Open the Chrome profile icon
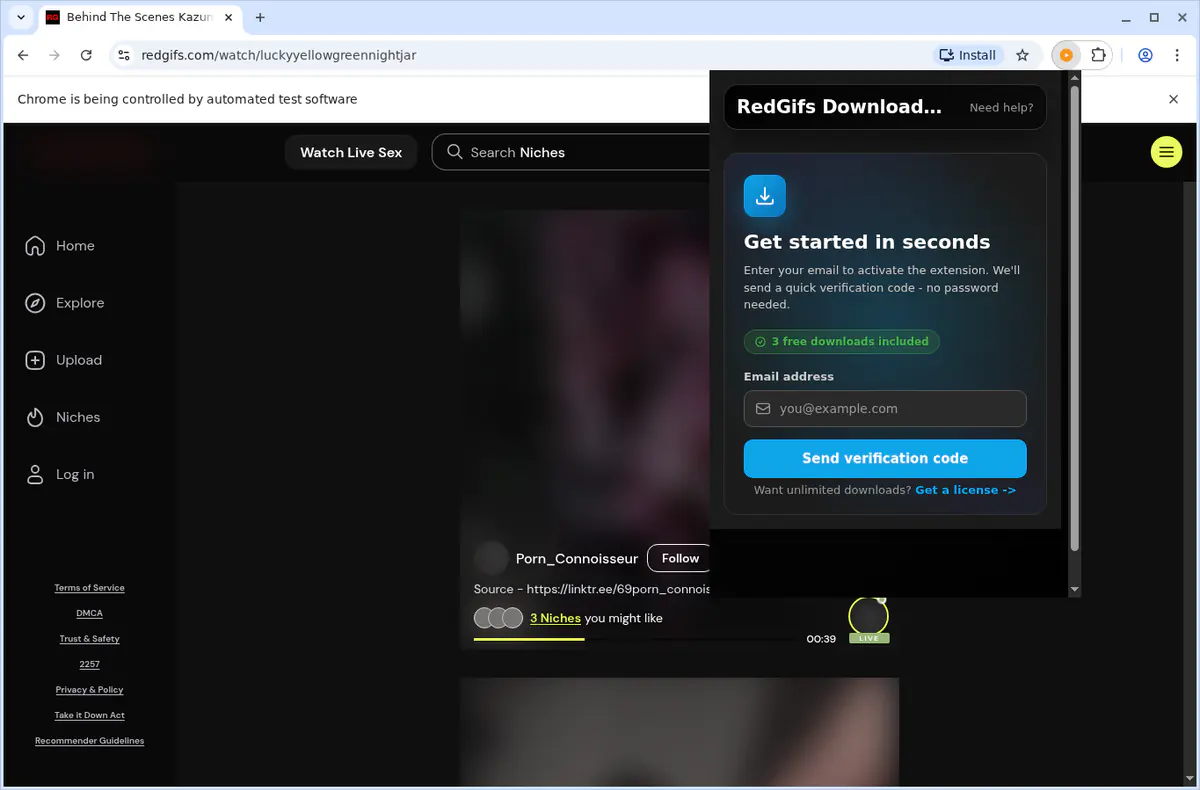Screen dimensions: 1200x790 pos(1146,55)
